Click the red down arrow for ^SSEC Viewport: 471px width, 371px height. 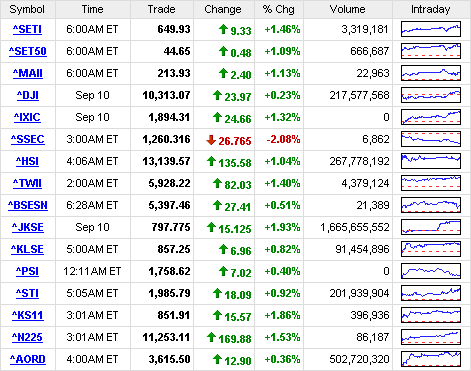point(211,140)
